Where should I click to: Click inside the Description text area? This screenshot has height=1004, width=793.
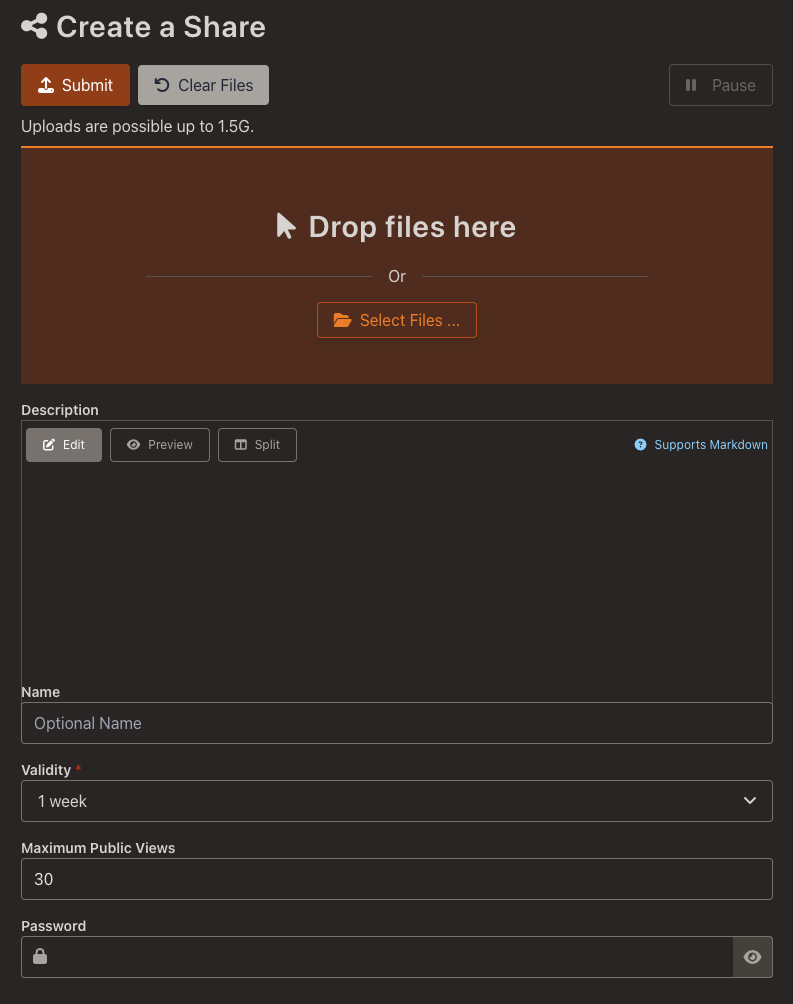click(396, 570)
